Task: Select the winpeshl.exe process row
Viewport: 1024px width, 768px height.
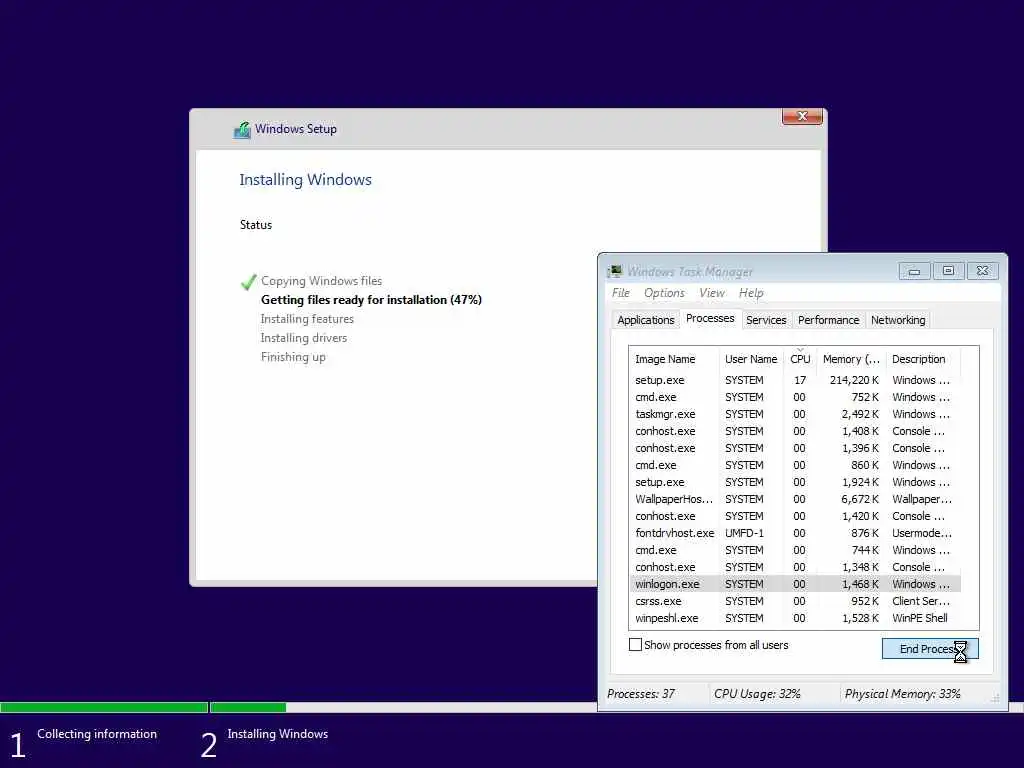Action: 795,618
